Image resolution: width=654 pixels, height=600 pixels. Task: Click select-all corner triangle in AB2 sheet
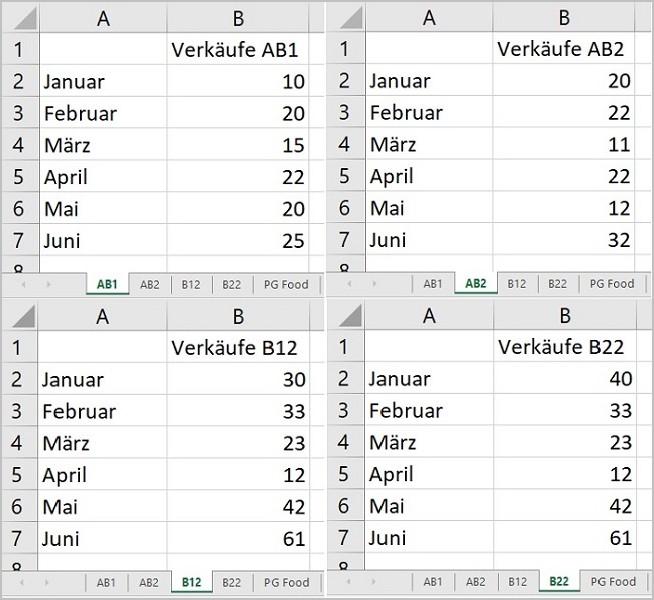pyautogui.click(x=351, y=18)
